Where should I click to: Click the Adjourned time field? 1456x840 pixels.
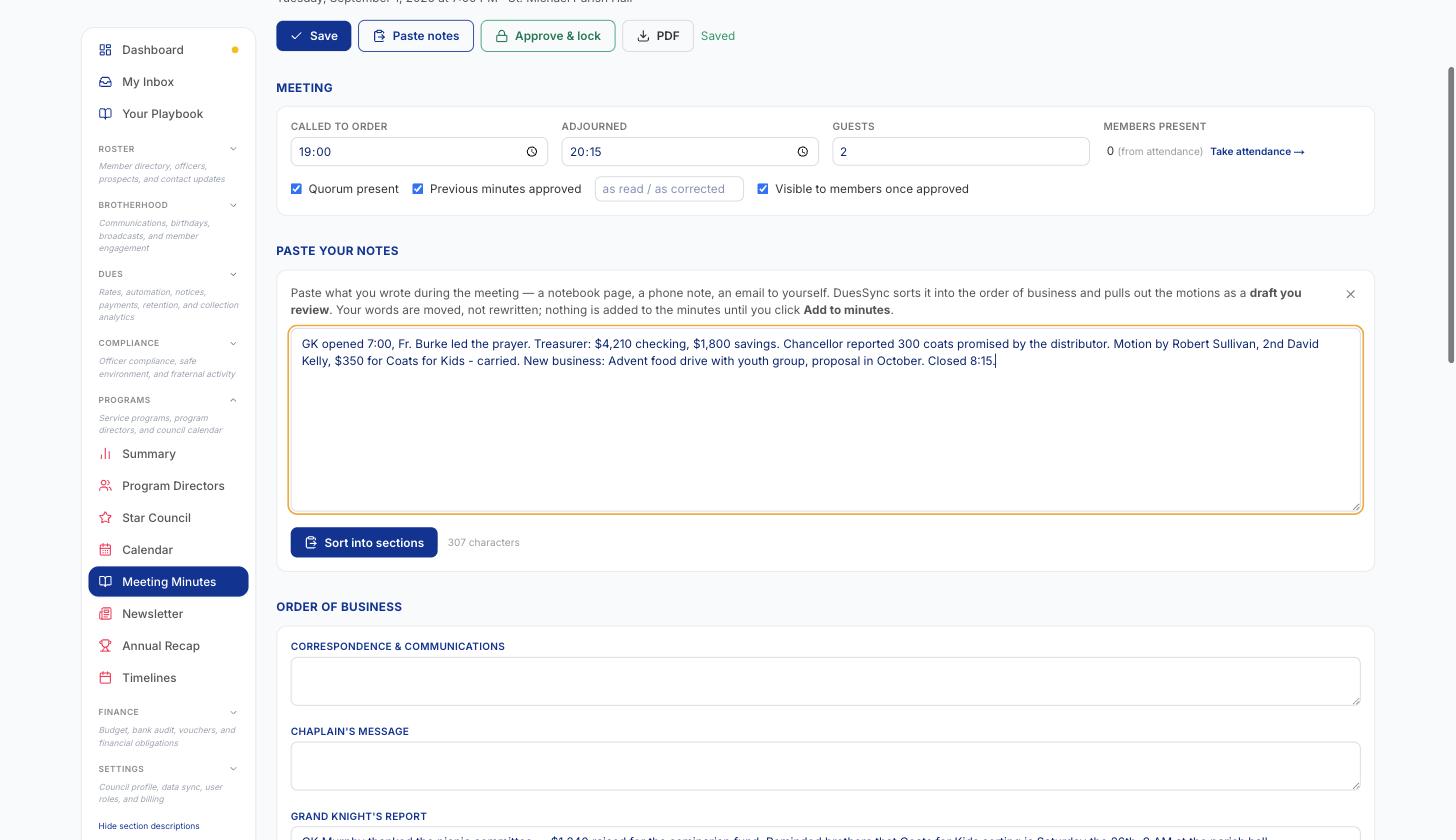pos(690,152)
